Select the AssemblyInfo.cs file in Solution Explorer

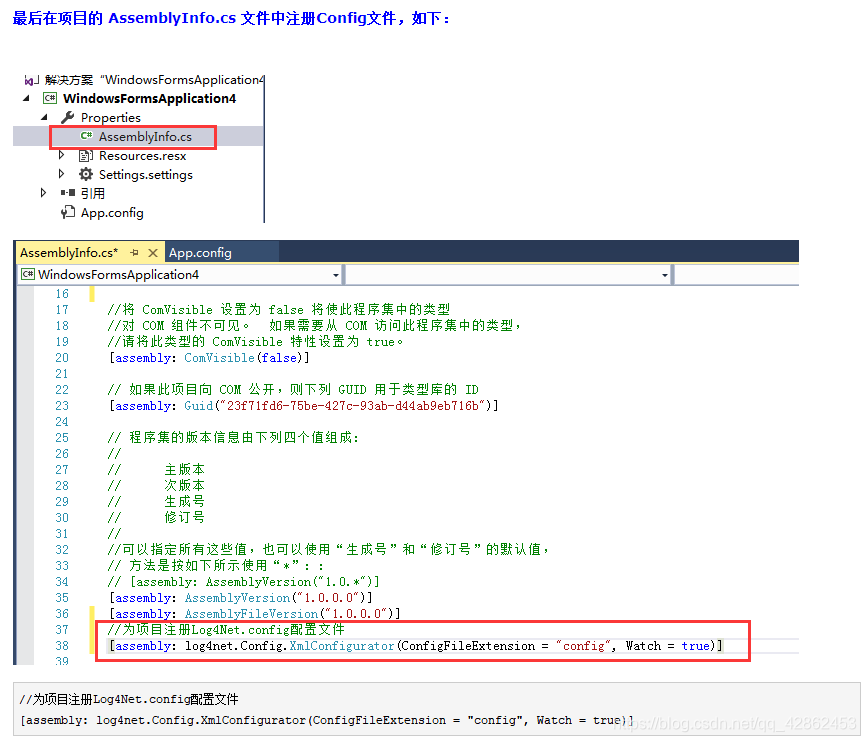[145, 136]
